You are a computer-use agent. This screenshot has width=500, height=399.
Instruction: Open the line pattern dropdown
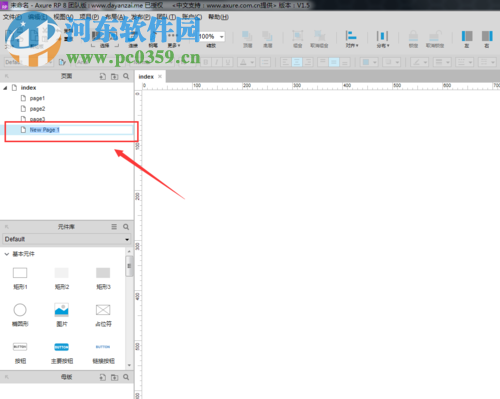(x=464, y=62)
